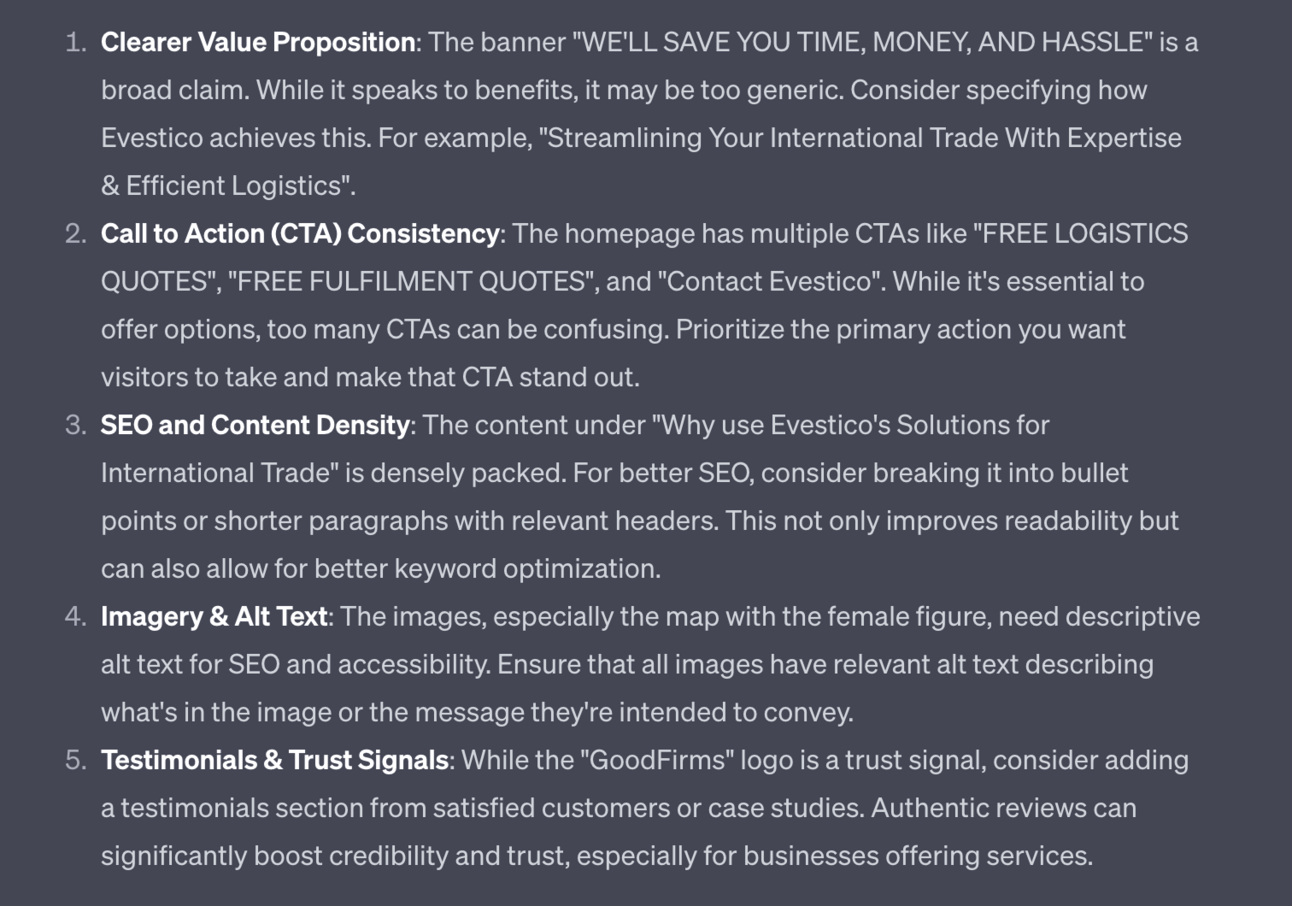Screen dimensions: 1292x906
Task: Click the quoted "GoodFirms" word
Action: click(x=658, y=760)
